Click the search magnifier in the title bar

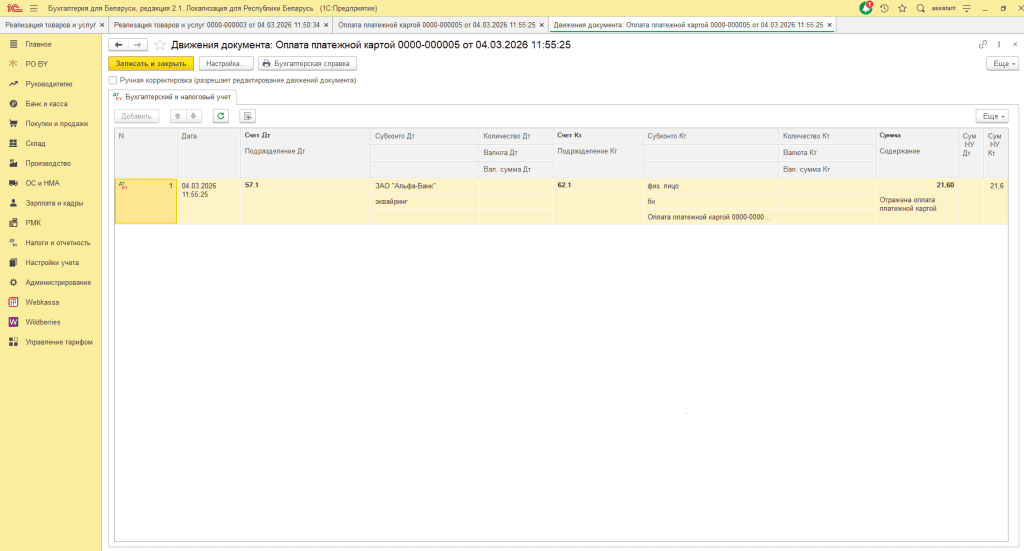[920, 8]
